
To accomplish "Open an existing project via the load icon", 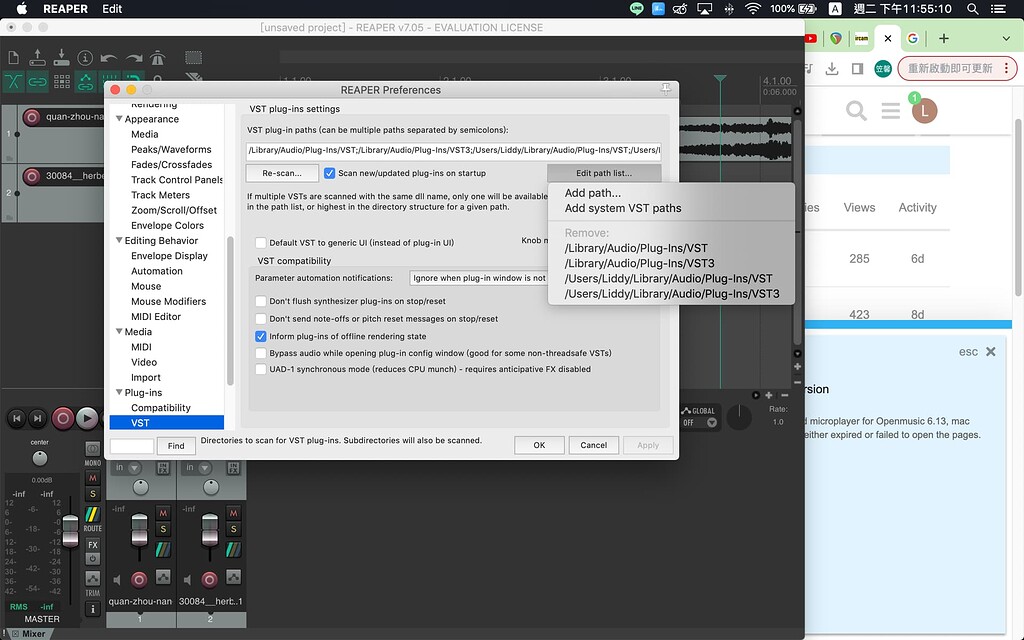I will coord(37,58).
